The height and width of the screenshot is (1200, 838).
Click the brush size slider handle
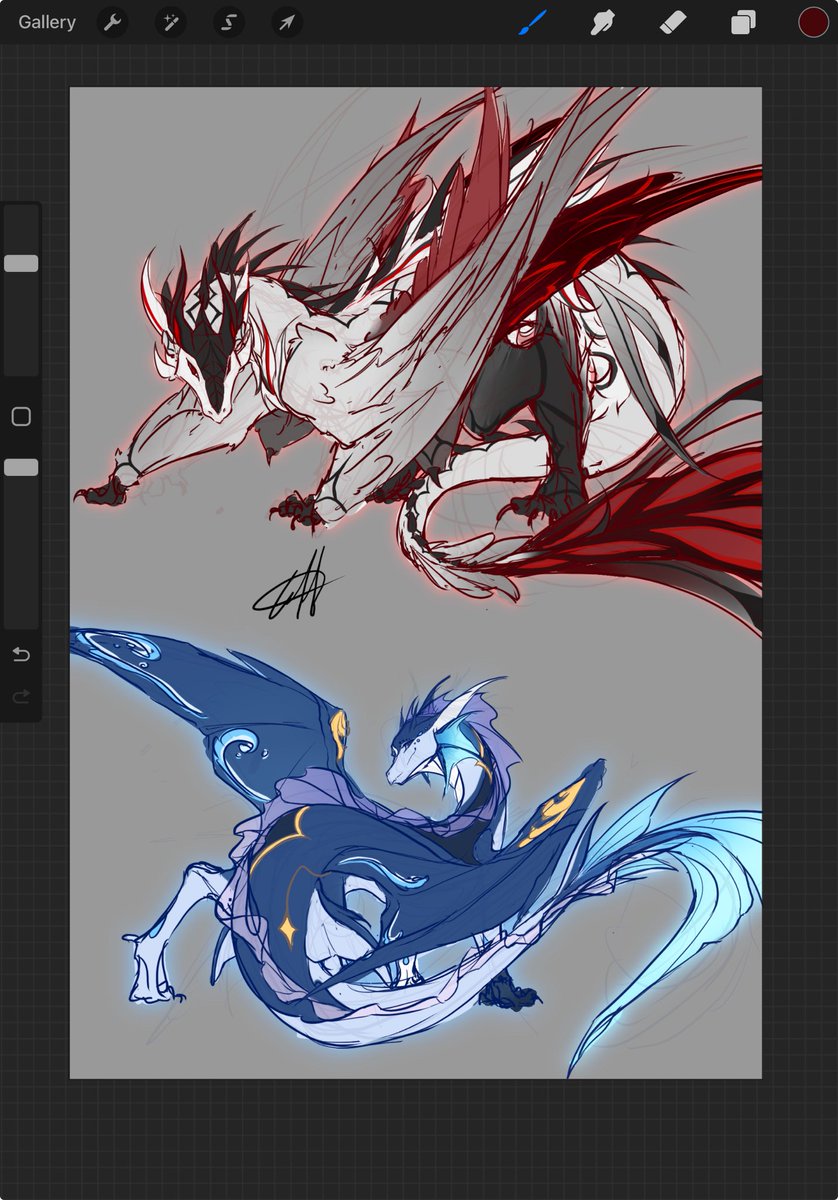click(x=21, y=263)
